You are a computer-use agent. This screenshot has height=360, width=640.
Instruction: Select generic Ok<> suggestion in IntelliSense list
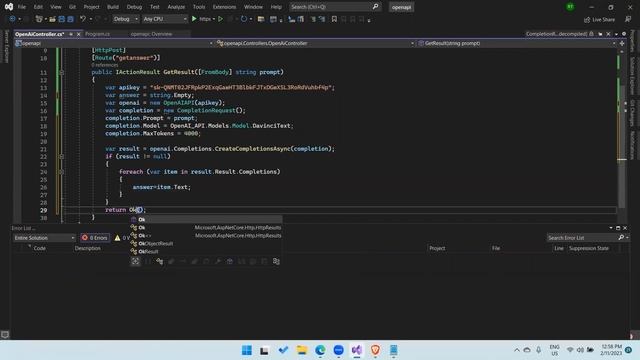pyautogui.click(x=206, y=236)
